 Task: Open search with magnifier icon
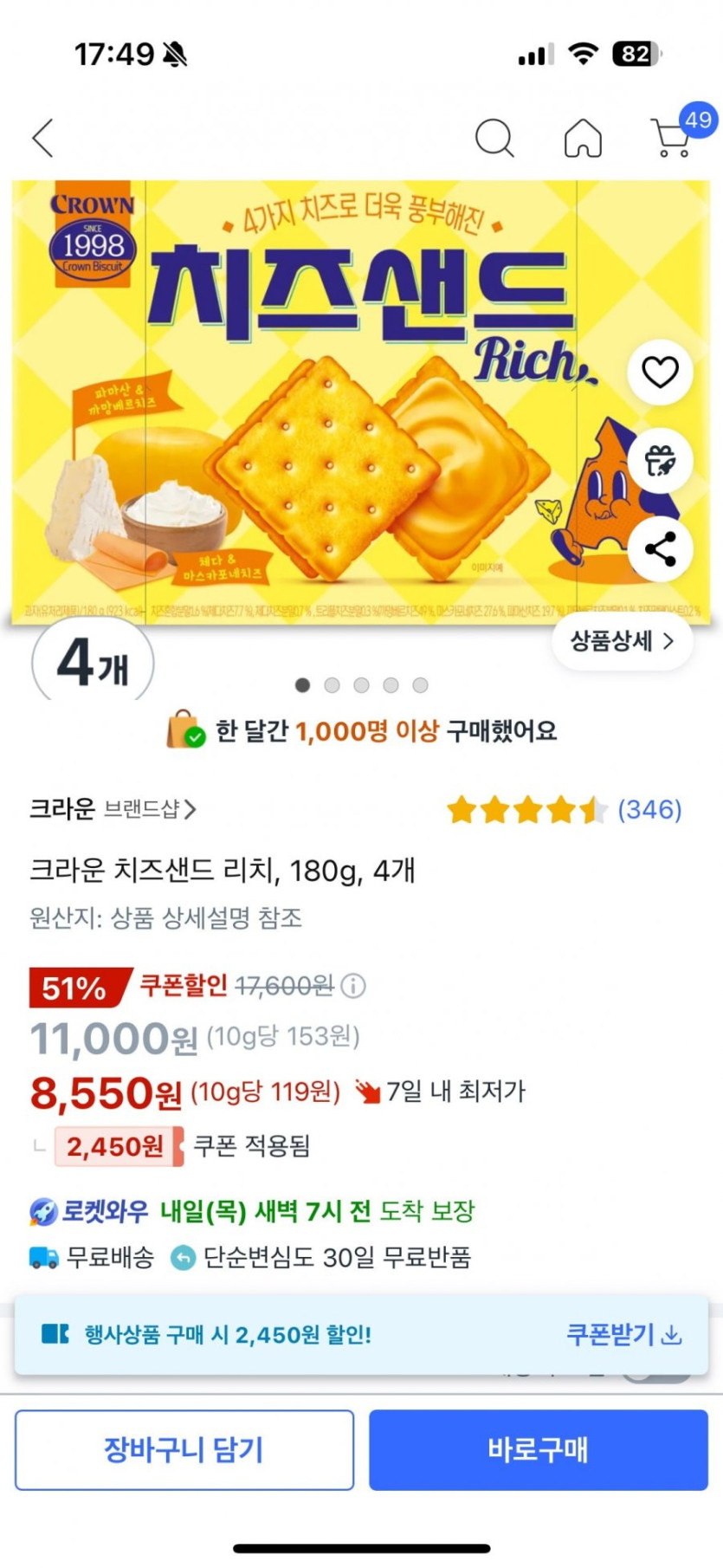click(494, 138)
